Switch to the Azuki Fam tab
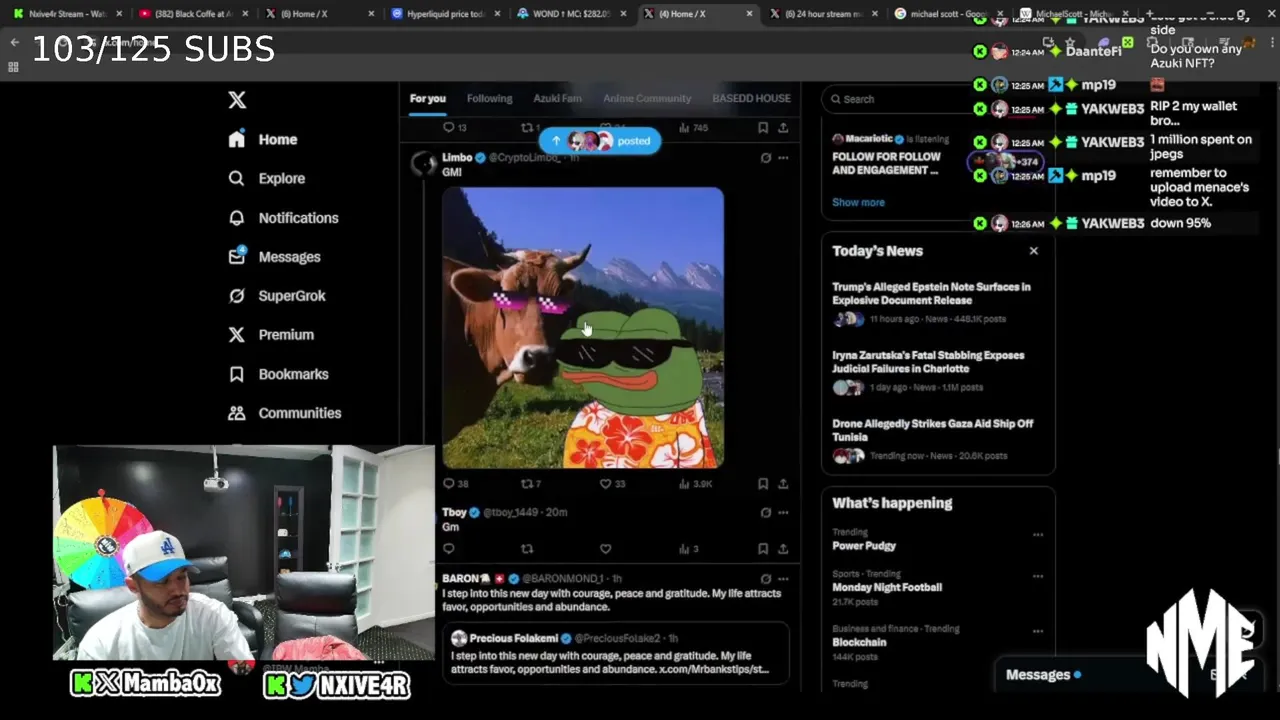Image resolution: width=1280 pixels, height=720 pixels. [x=557, y=98]
